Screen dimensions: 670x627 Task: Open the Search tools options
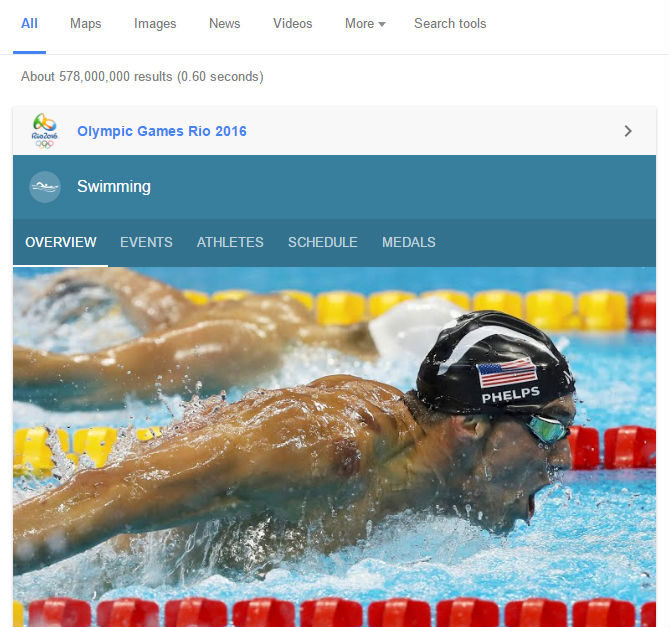click(450, 24)
